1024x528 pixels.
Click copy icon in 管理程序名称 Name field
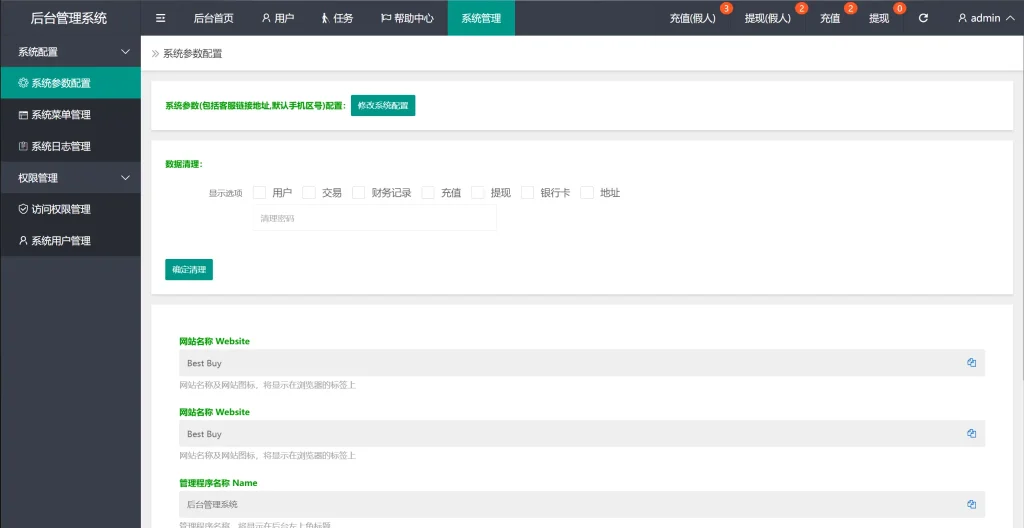coord(971,504)
